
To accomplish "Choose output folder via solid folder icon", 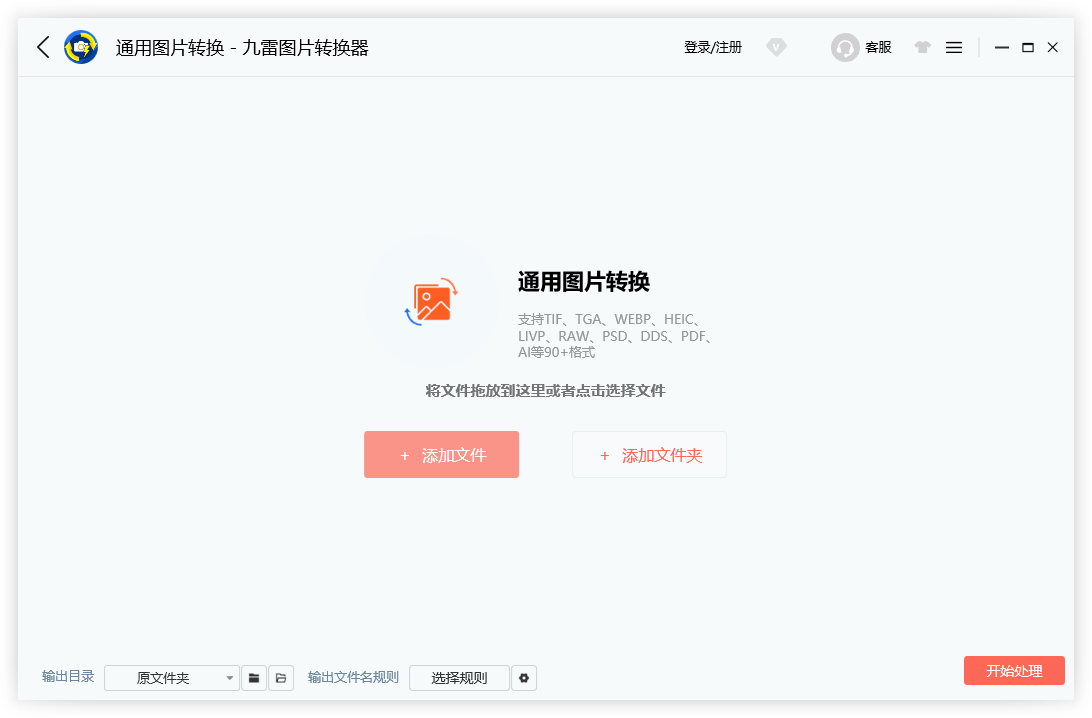I will (254, 678).
